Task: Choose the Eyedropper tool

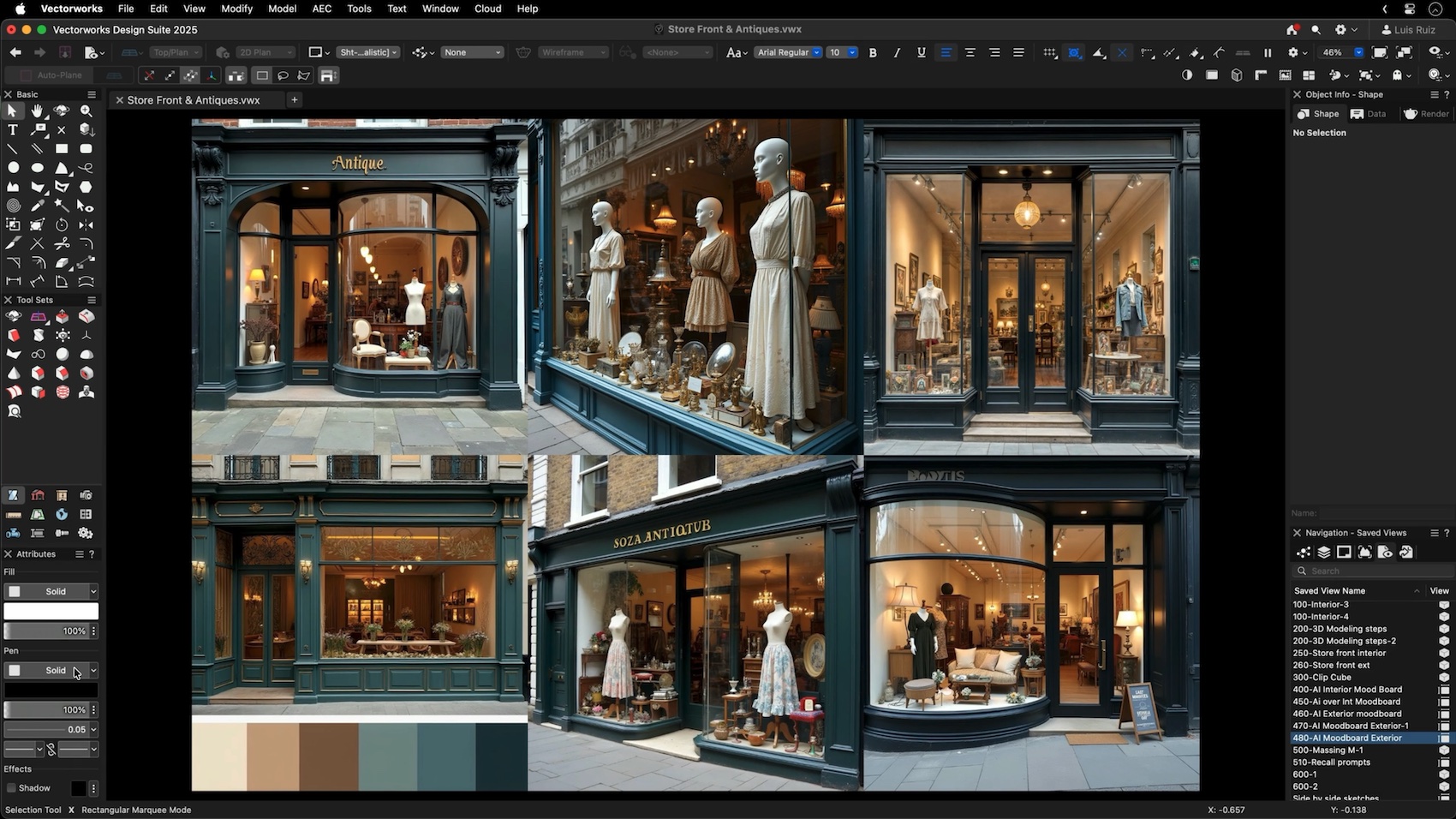Action: point(37,206)
